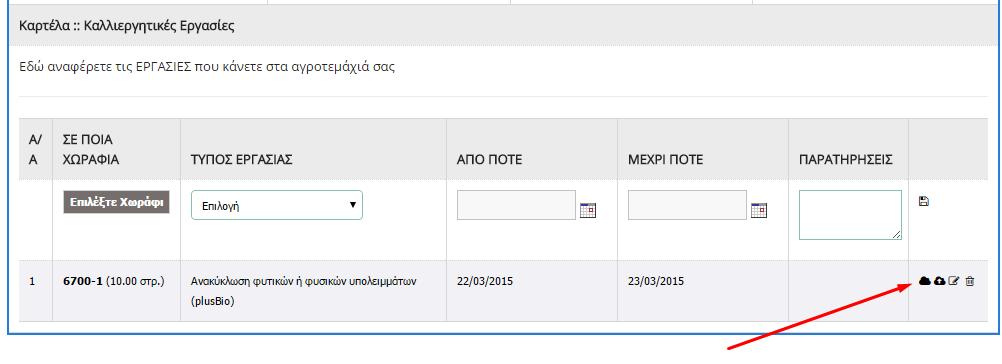This screenshot has height=364, width=1002.
Task: Click the plain cloud icon in row 1
Action: click(x=924, y=281)
